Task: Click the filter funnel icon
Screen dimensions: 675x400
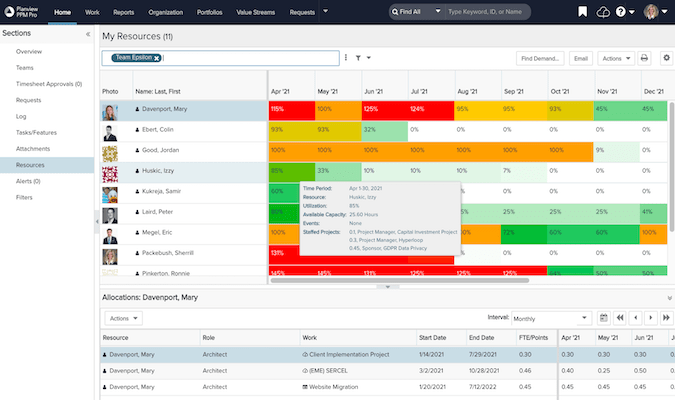Action: tap(359, 59)
